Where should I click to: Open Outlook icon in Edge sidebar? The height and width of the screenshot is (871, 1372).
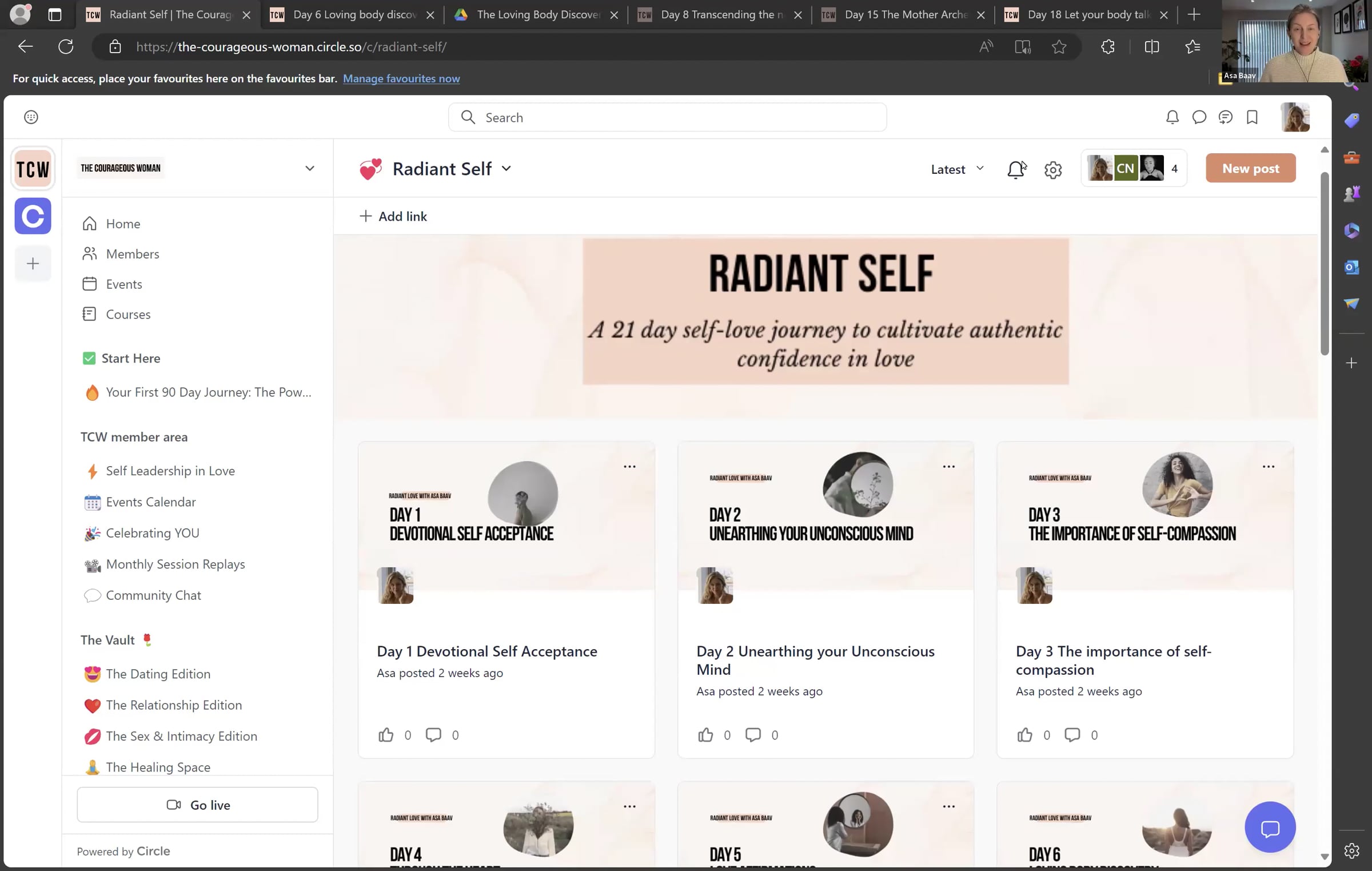click(x=1351, y=267)
